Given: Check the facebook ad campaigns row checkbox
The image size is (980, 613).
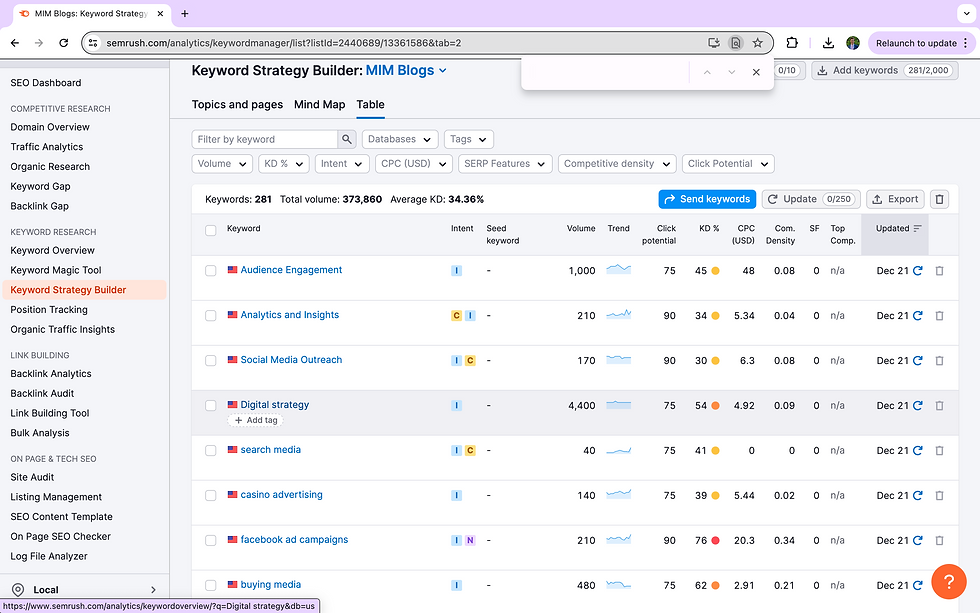Looking at the screenshot, I should pos(211,541).
